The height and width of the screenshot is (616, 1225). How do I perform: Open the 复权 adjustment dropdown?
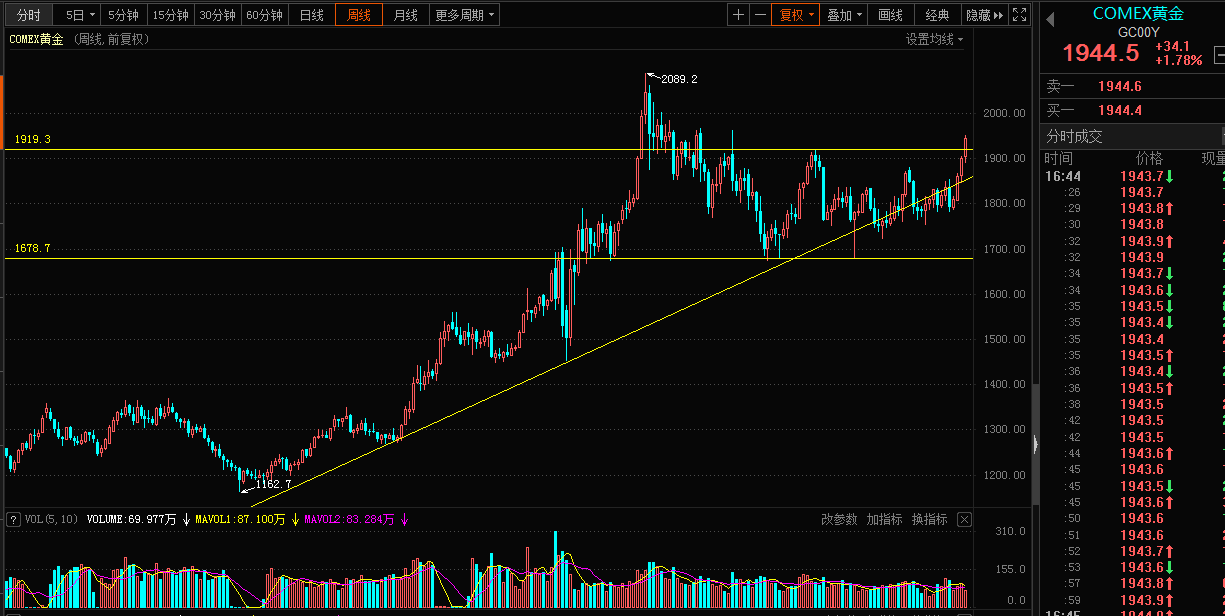click(x=797, y=15)
